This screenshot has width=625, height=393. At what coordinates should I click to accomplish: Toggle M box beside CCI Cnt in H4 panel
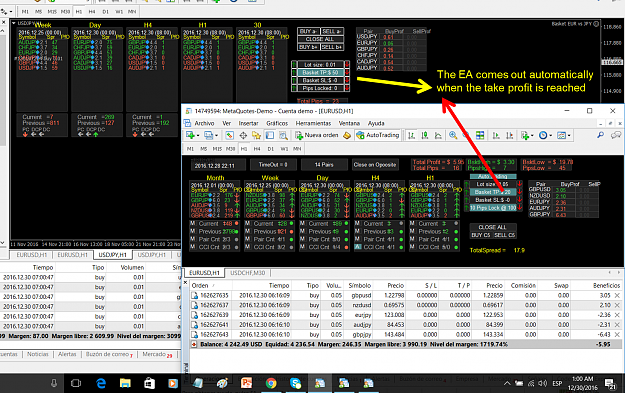358,247
